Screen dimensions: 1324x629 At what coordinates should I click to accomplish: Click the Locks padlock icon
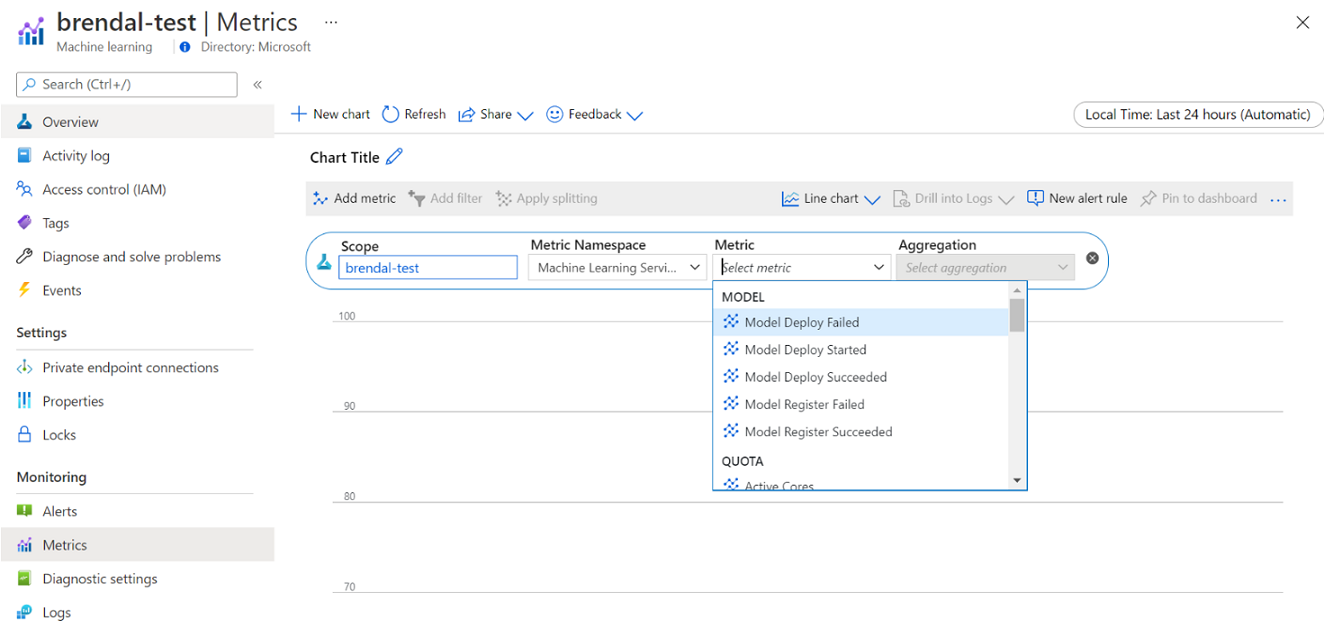click(x=25, y=434)
